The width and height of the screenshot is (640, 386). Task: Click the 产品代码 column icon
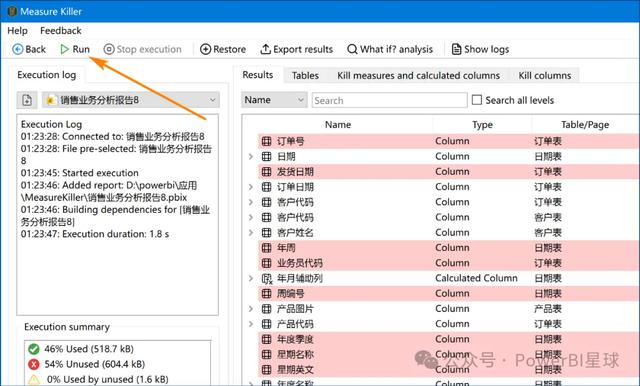click(267, 324)
